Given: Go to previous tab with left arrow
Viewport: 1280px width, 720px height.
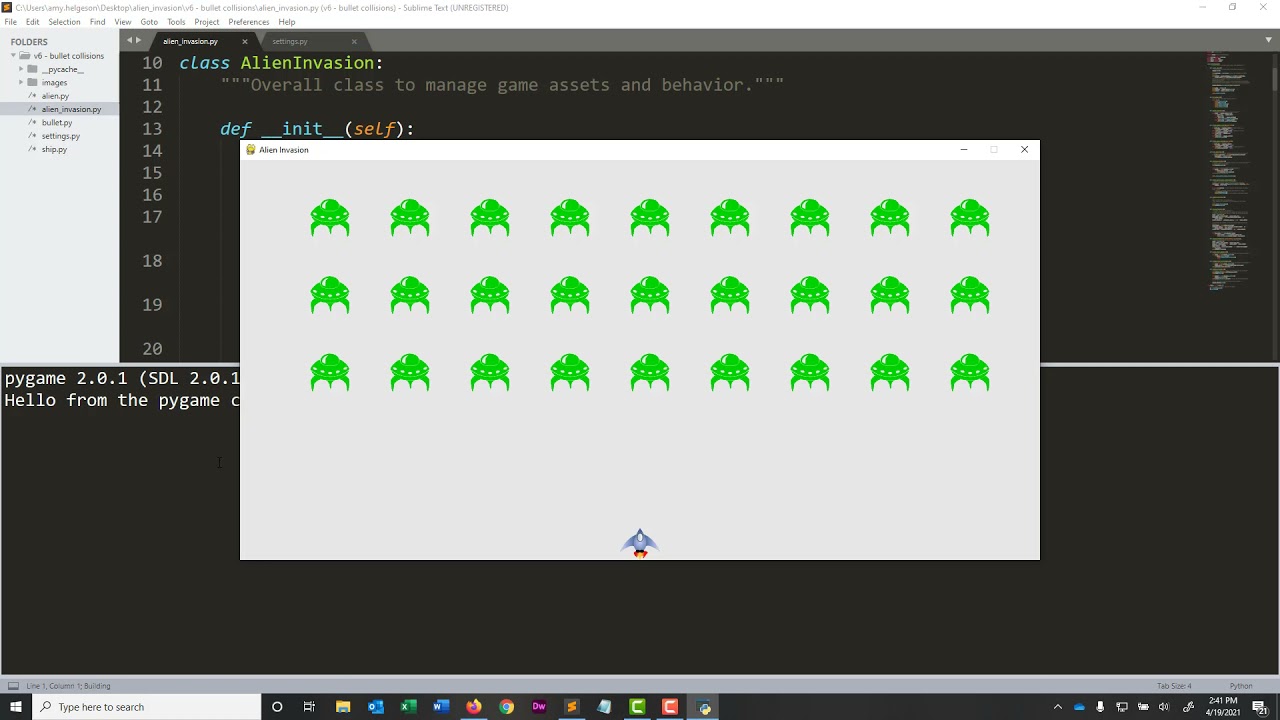Looking at the screenshot, I should pos(129,40).
